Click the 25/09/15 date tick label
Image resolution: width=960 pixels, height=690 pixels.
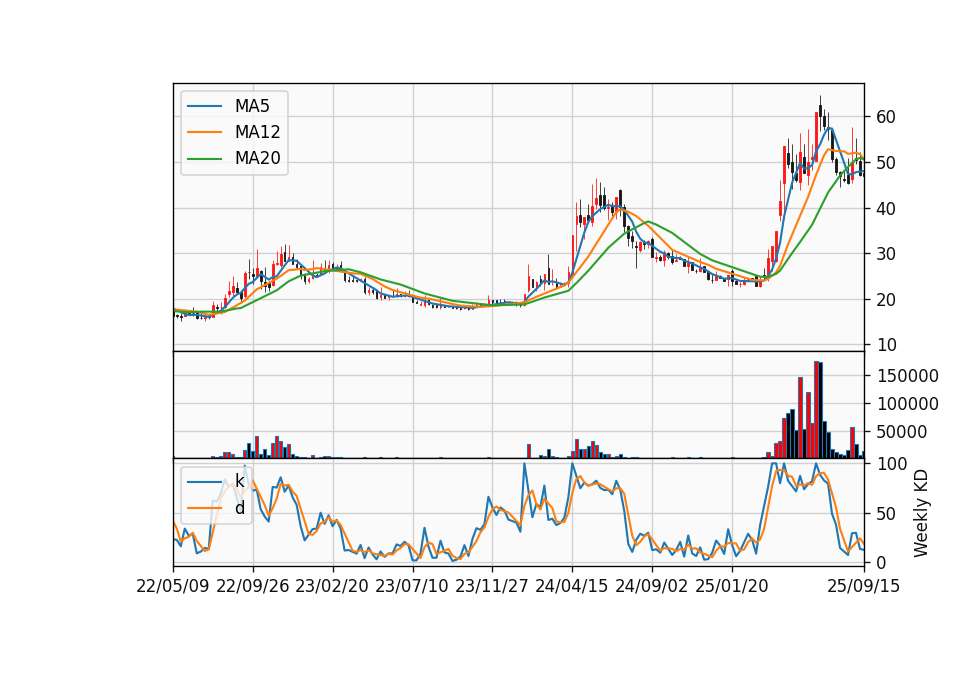(864, 586)
